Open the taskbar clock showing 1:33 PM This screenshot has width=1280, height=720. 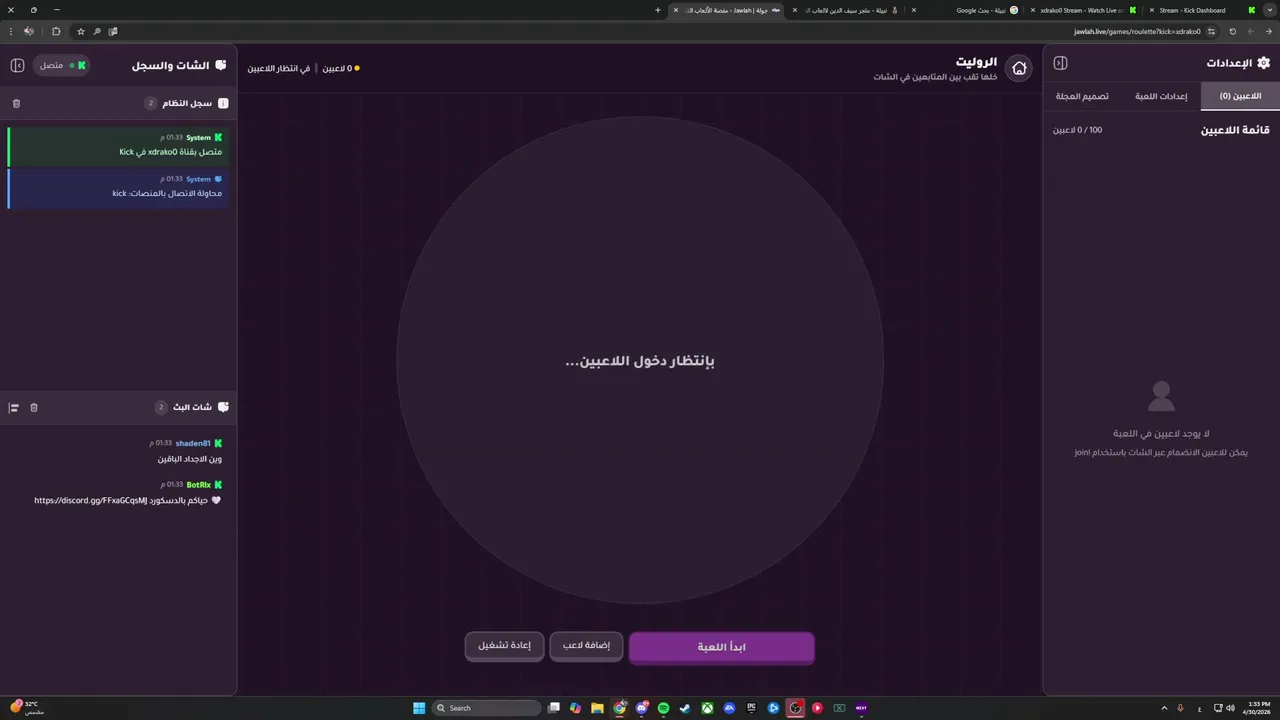click(x=1259, y=707)
